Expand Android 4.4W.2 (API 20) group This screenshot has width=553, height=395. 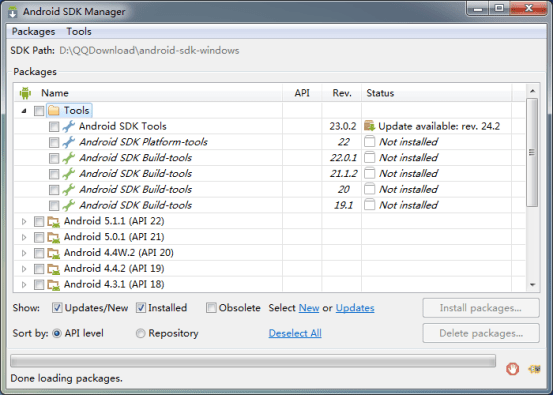(x=24, y=253)
